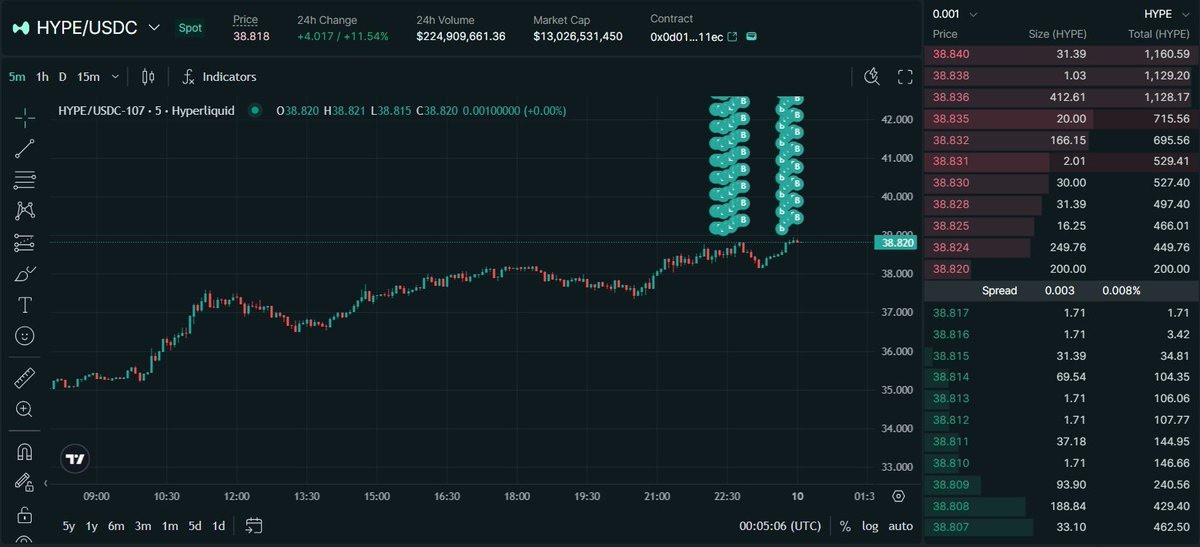Select the ruler measure tool
This screenshot has width=1200, height=547.
point(25,378)
